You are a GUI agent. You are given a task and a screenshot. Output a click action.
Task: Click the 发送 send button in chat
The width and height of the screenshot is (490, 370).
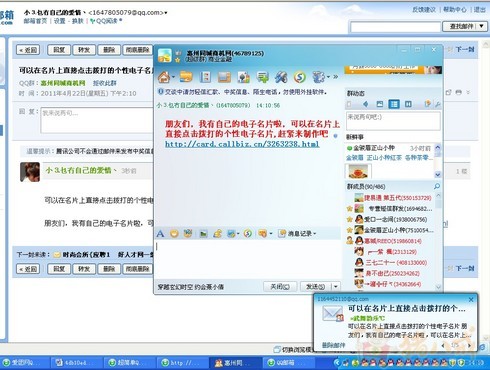(316, 287)
